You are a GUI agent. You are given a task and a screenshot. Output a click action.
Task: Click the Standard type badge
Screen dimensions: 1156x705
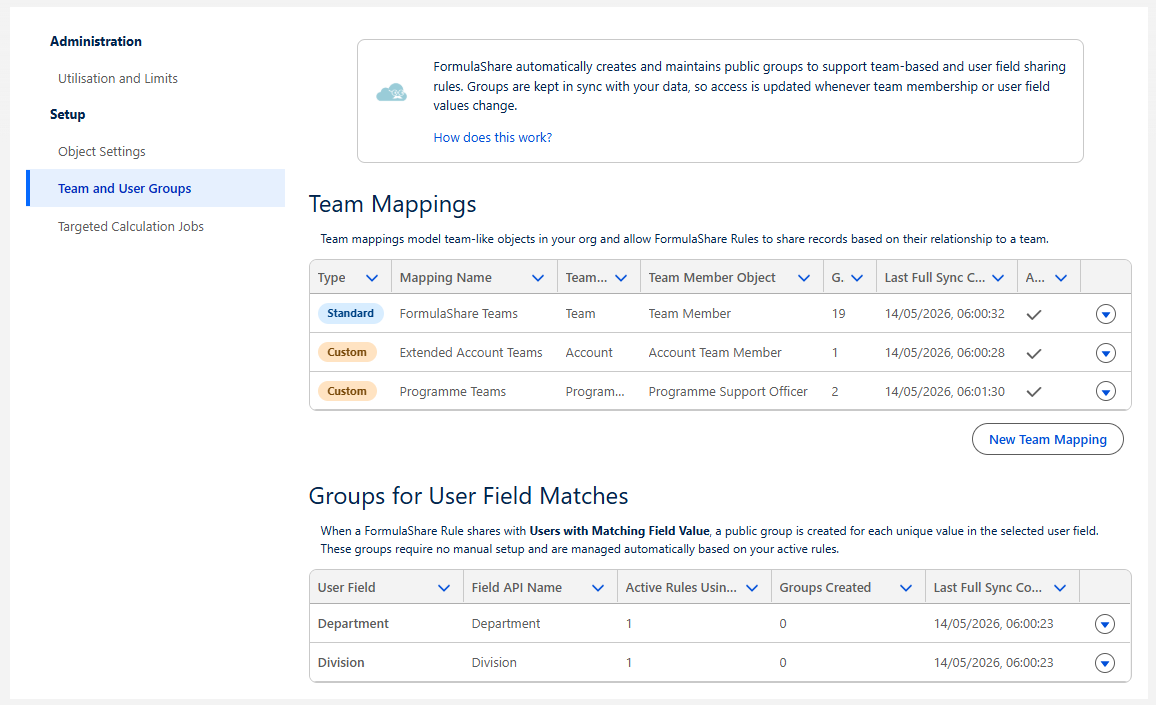click(x=350, y=313)
